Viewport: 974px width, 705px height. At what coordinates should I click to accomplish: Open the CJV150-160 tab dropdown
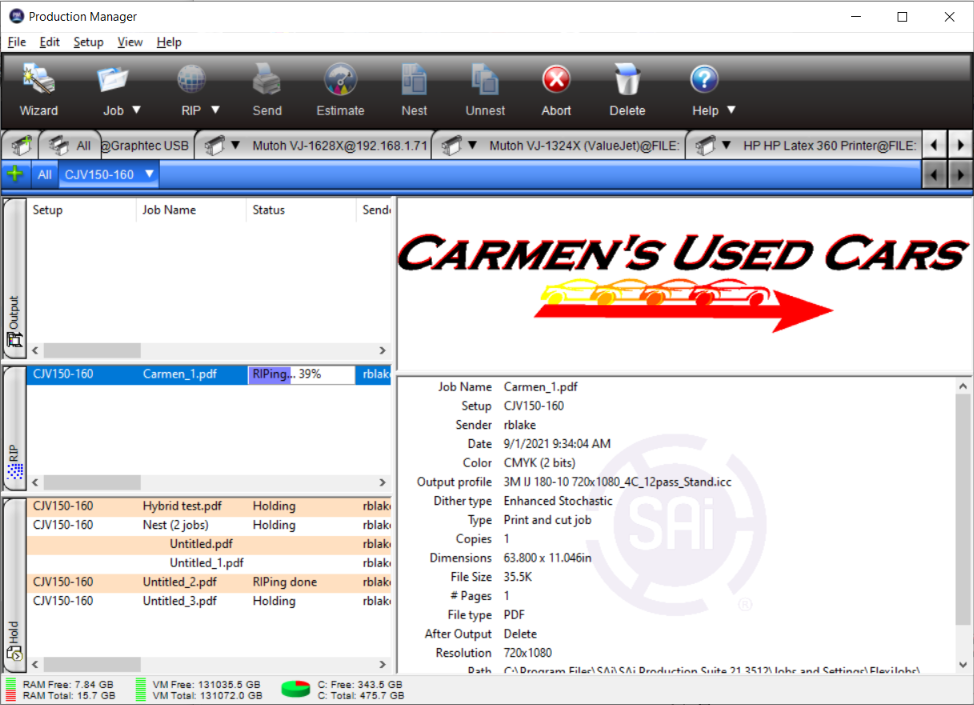pos(149,174)
